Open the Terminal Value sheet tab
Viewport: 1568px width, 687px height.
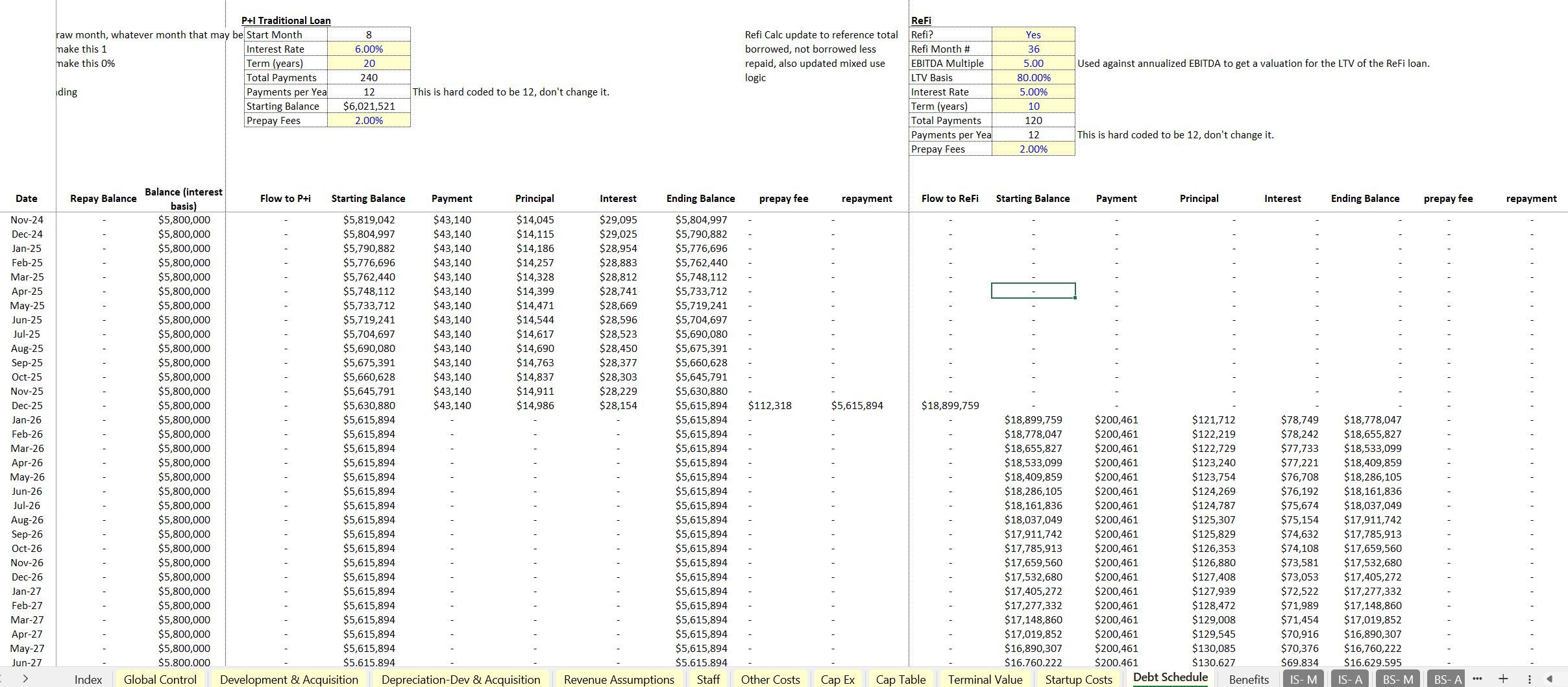[985, 679]
